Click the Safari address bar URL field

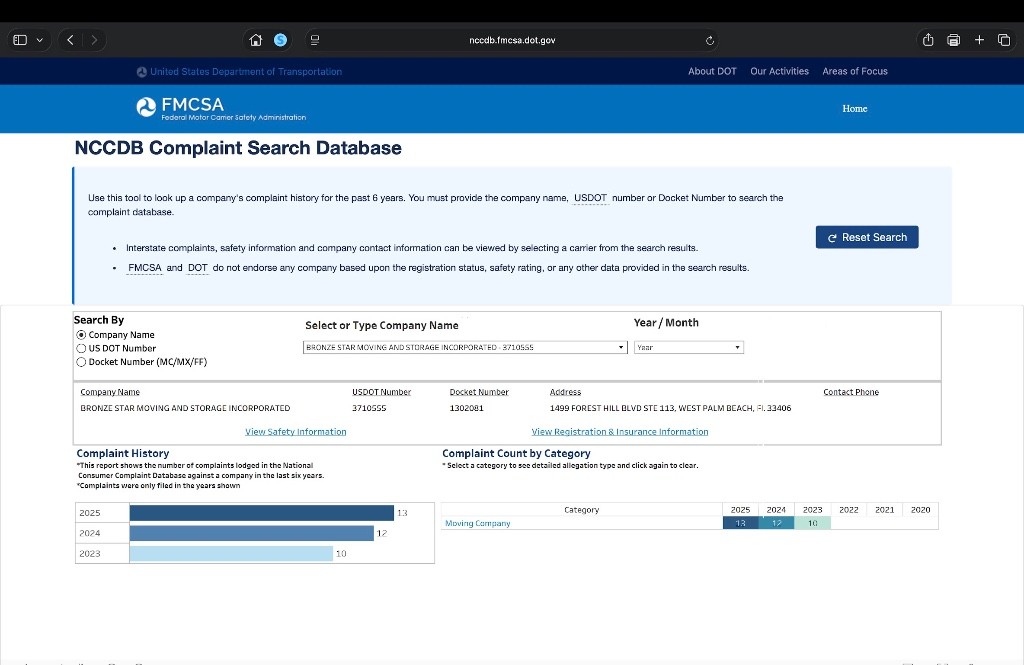(512, 40)
